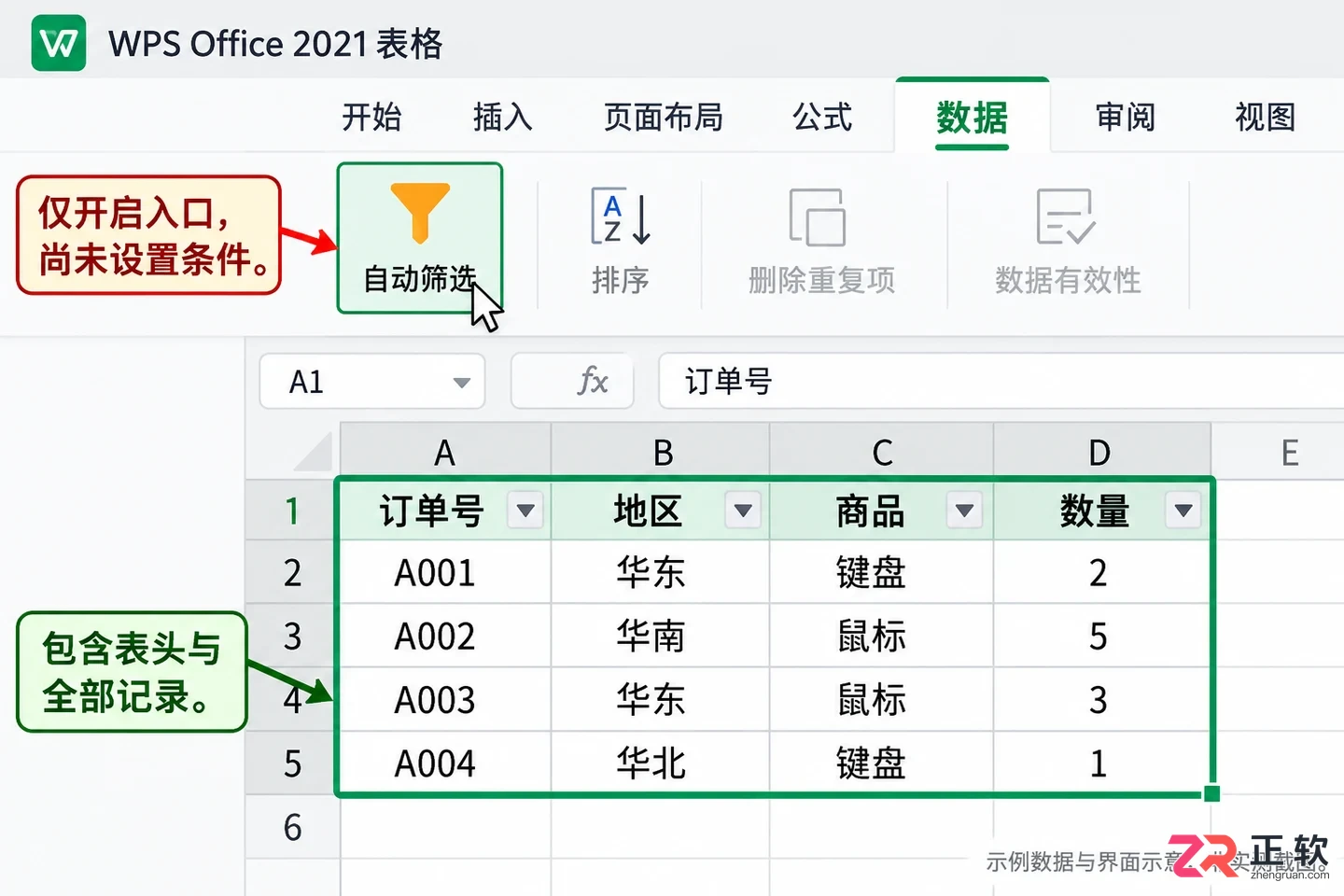
Task: Select row 5 header
Action: click(292, 763)
